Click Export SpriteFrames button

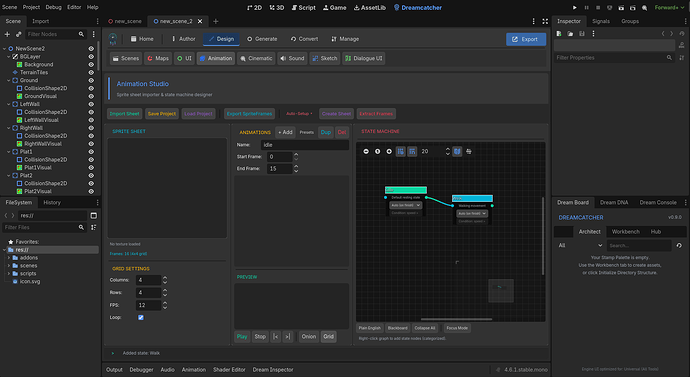coord(250,113)
